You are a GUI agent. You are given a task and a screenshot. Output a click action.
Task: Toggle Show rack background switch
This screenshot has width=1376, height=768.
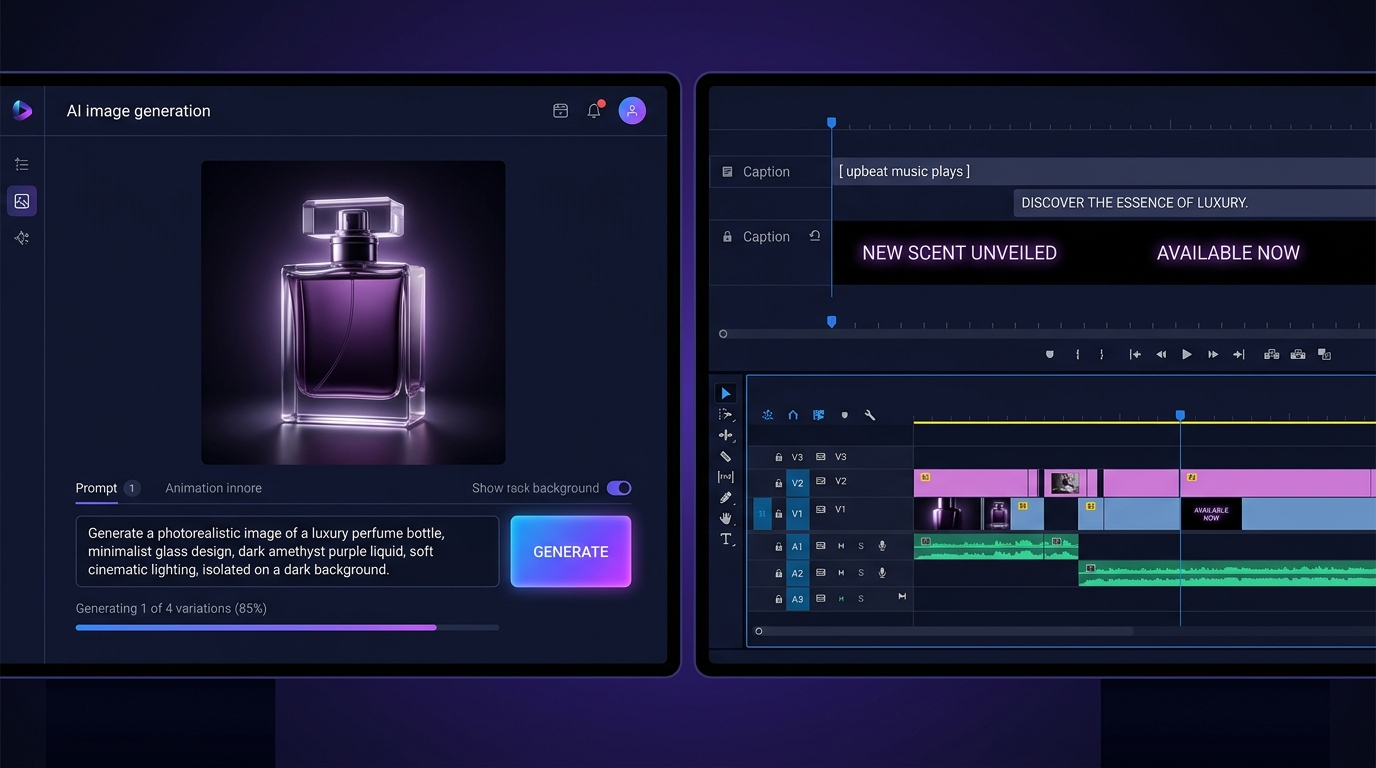click(x=619, y=487)
